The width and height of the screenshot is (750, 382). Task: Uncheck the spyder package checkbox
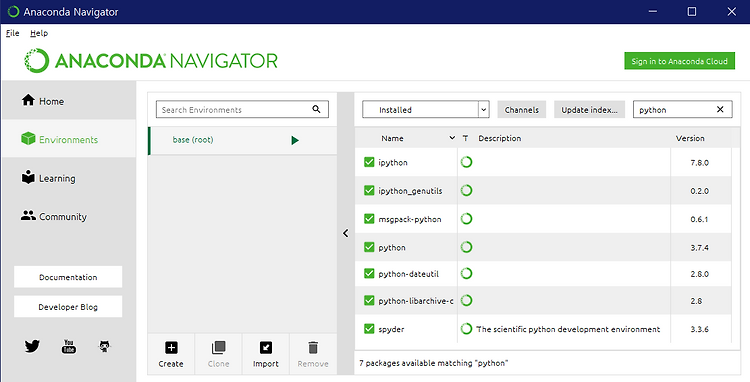(x=369, y=329)
